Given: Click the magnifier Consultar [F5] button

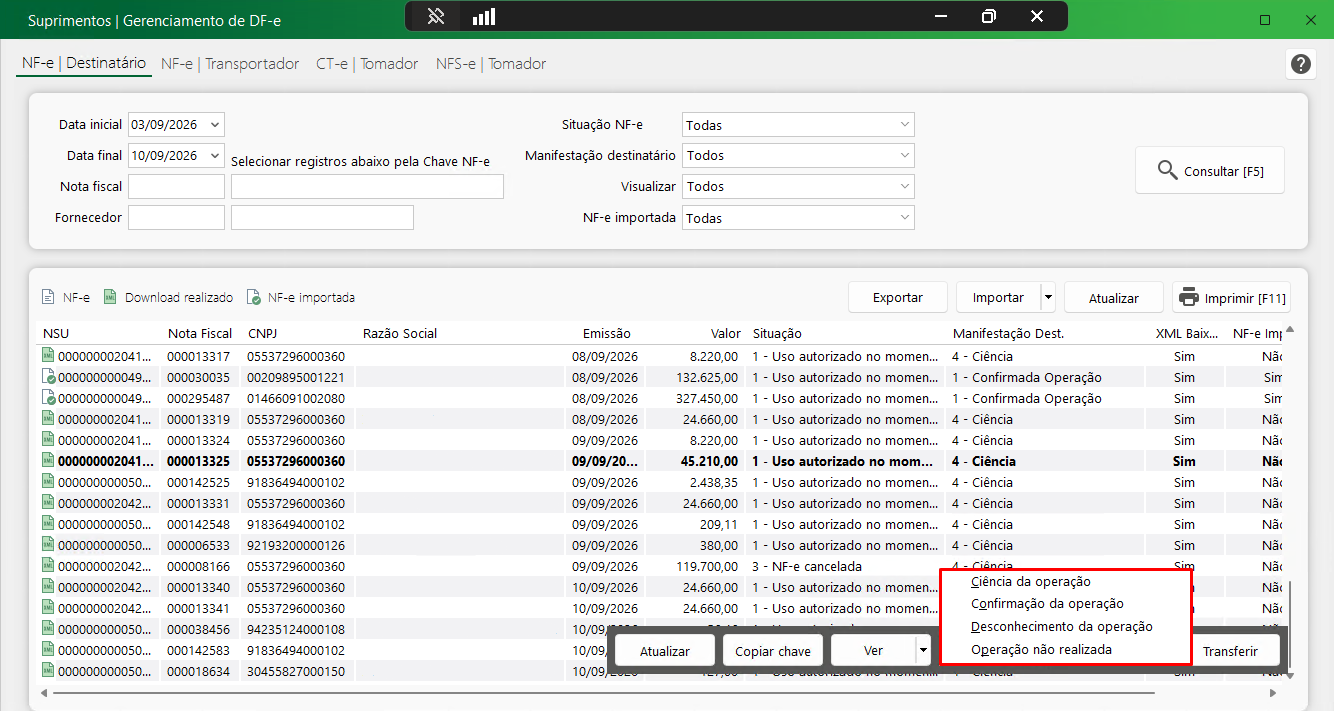Looking at the screenshot, I should pos(1210,171).
